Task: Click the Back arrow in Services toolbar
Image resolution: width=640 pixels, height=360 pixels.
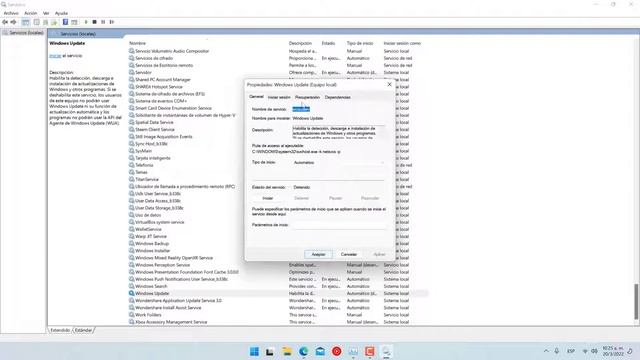Action: pos(5,22)
